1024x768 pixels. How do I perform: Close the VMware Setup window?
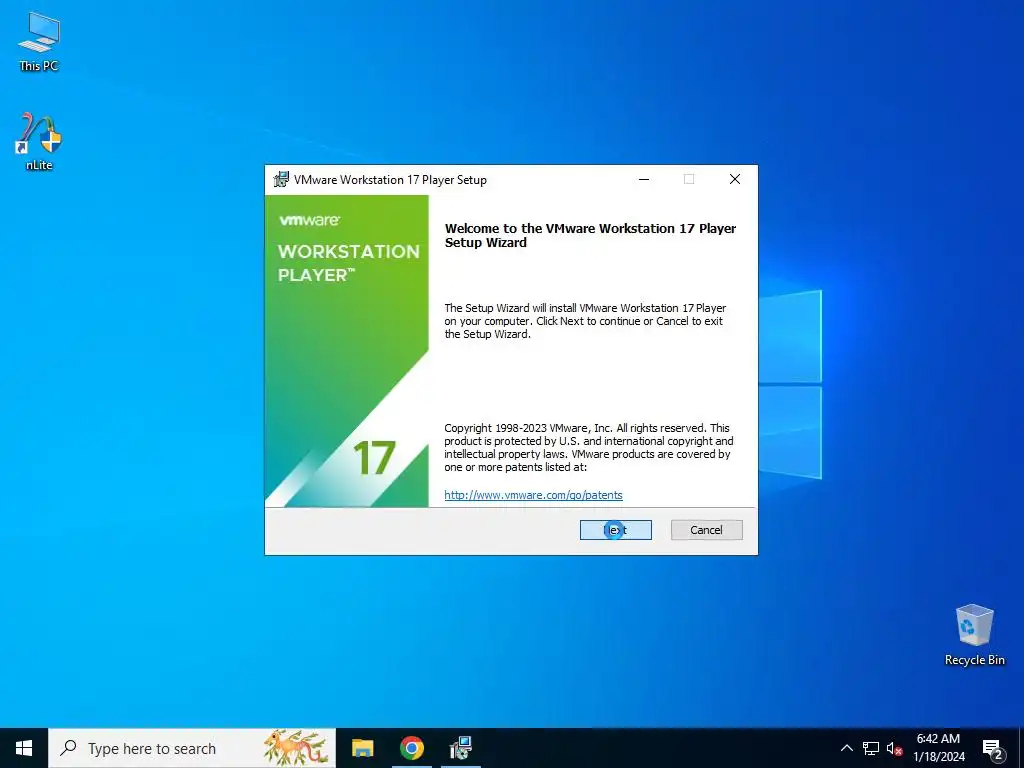point(735,179)
